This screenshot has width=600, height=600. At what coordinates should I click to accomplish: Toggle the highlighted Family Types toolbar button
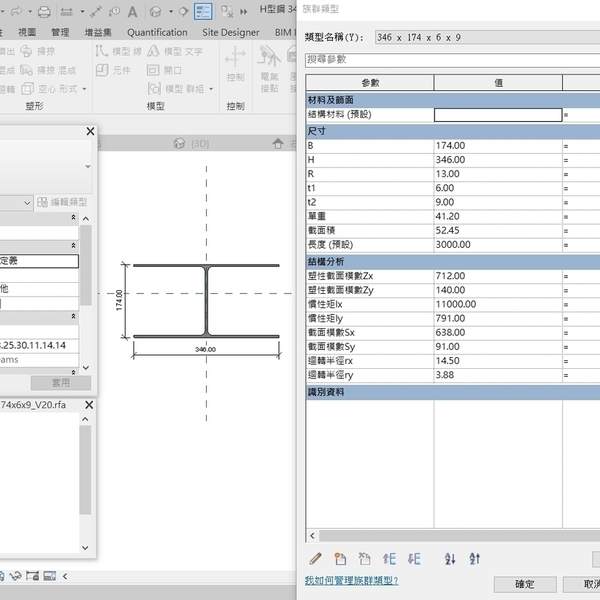pos(202,12)
